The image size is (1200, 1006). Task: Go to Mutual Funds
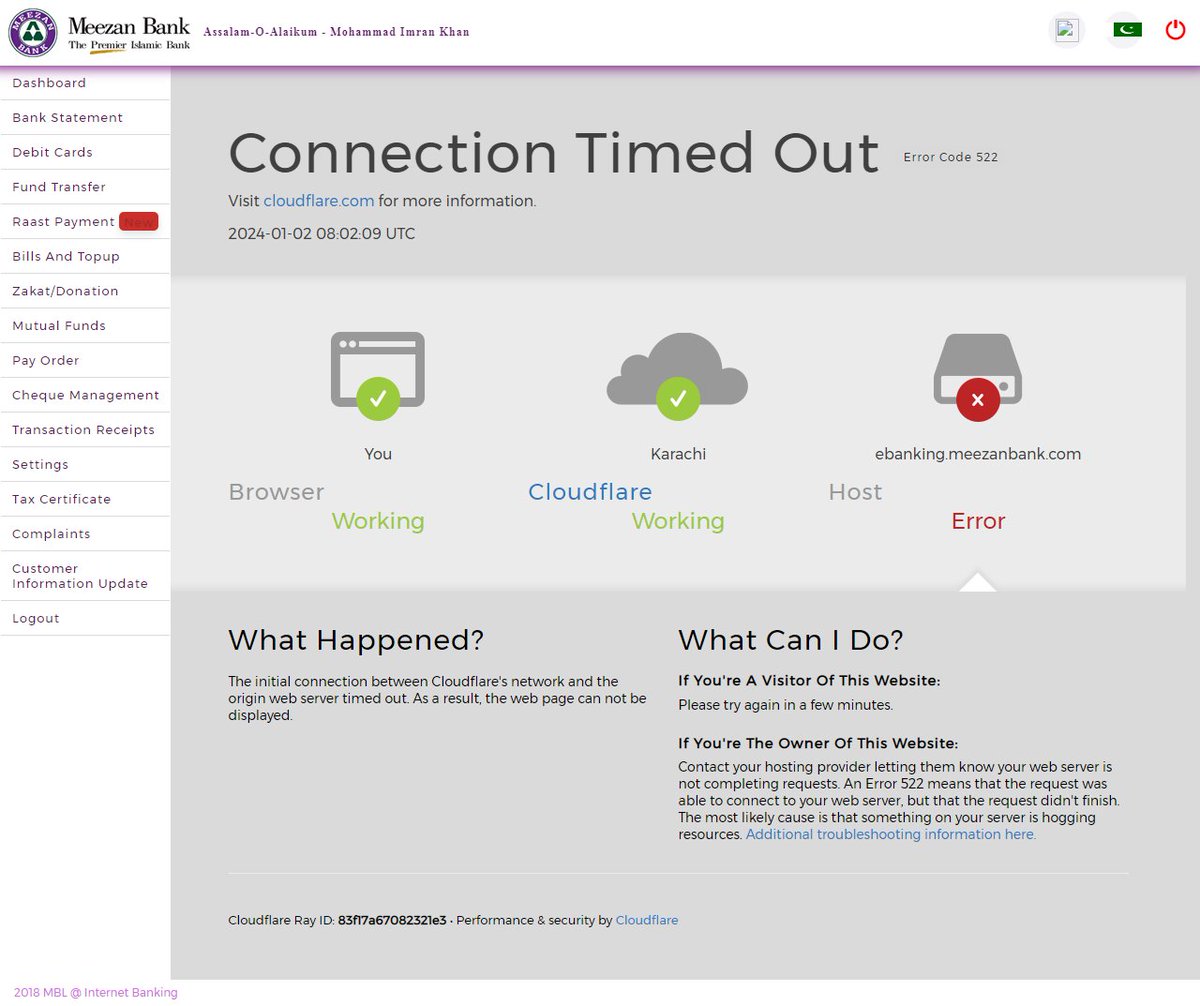[x=85, y=326]
